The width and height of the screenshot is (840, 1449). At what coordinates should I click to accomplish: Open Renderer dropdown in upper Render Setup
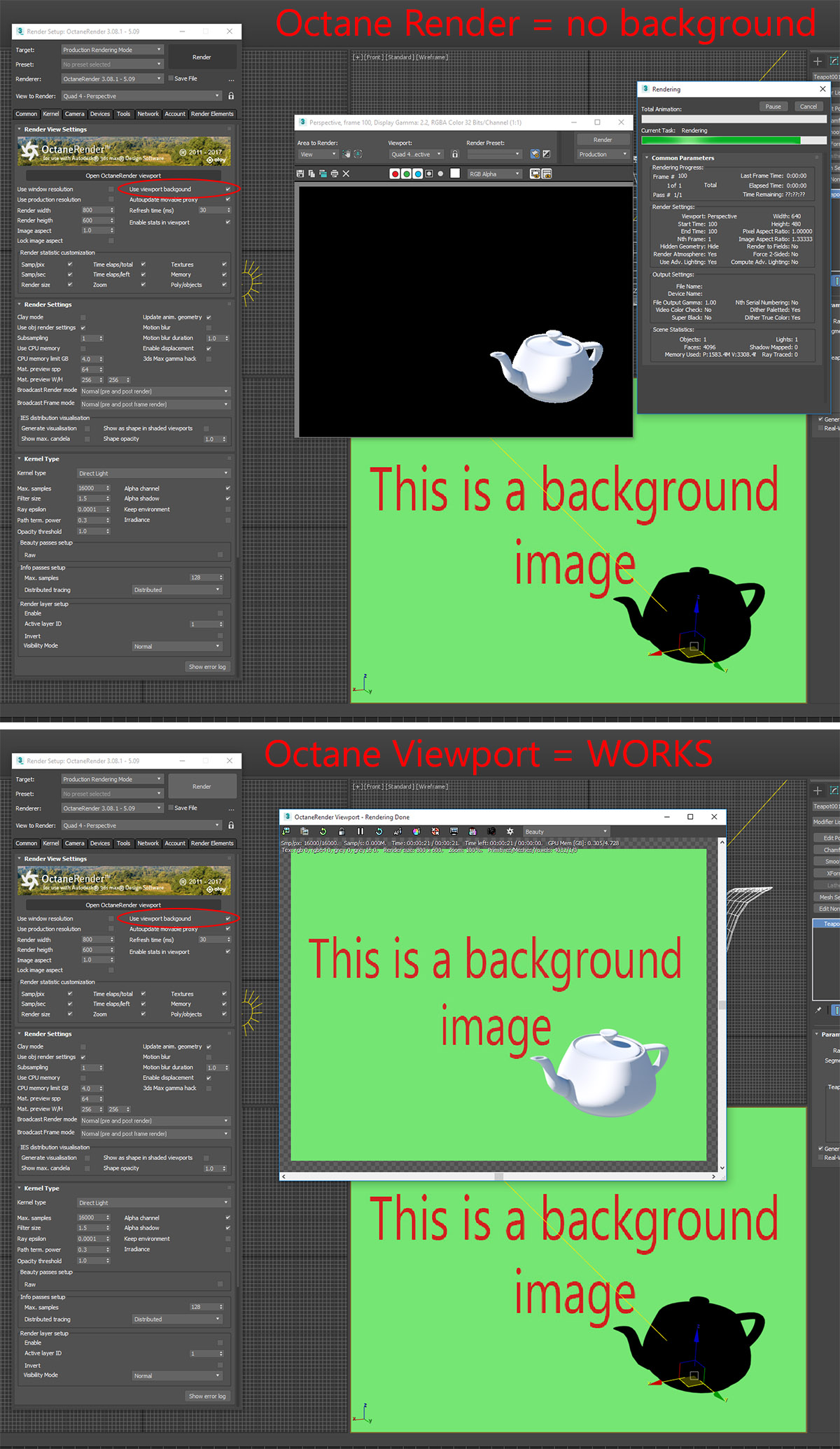112,79
